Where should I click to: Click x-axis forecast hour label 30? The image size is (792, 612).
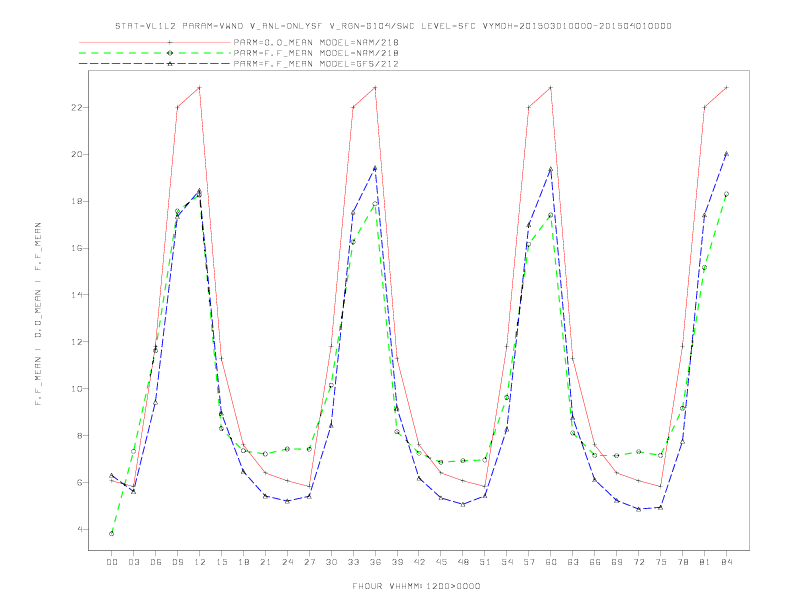click(x=331, y=562)
